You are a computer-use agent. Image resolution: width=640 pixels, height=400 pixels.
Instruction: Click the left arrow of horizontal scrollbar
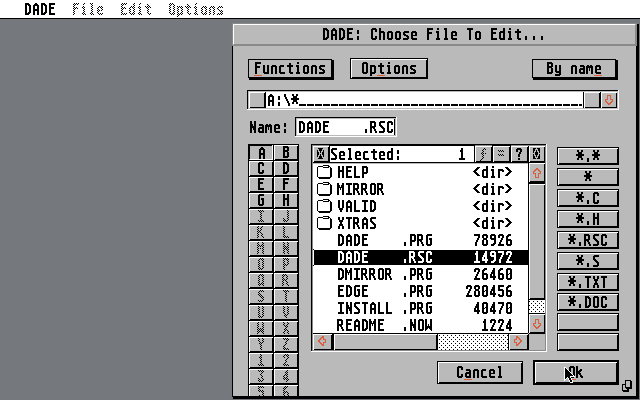(322, 341)
